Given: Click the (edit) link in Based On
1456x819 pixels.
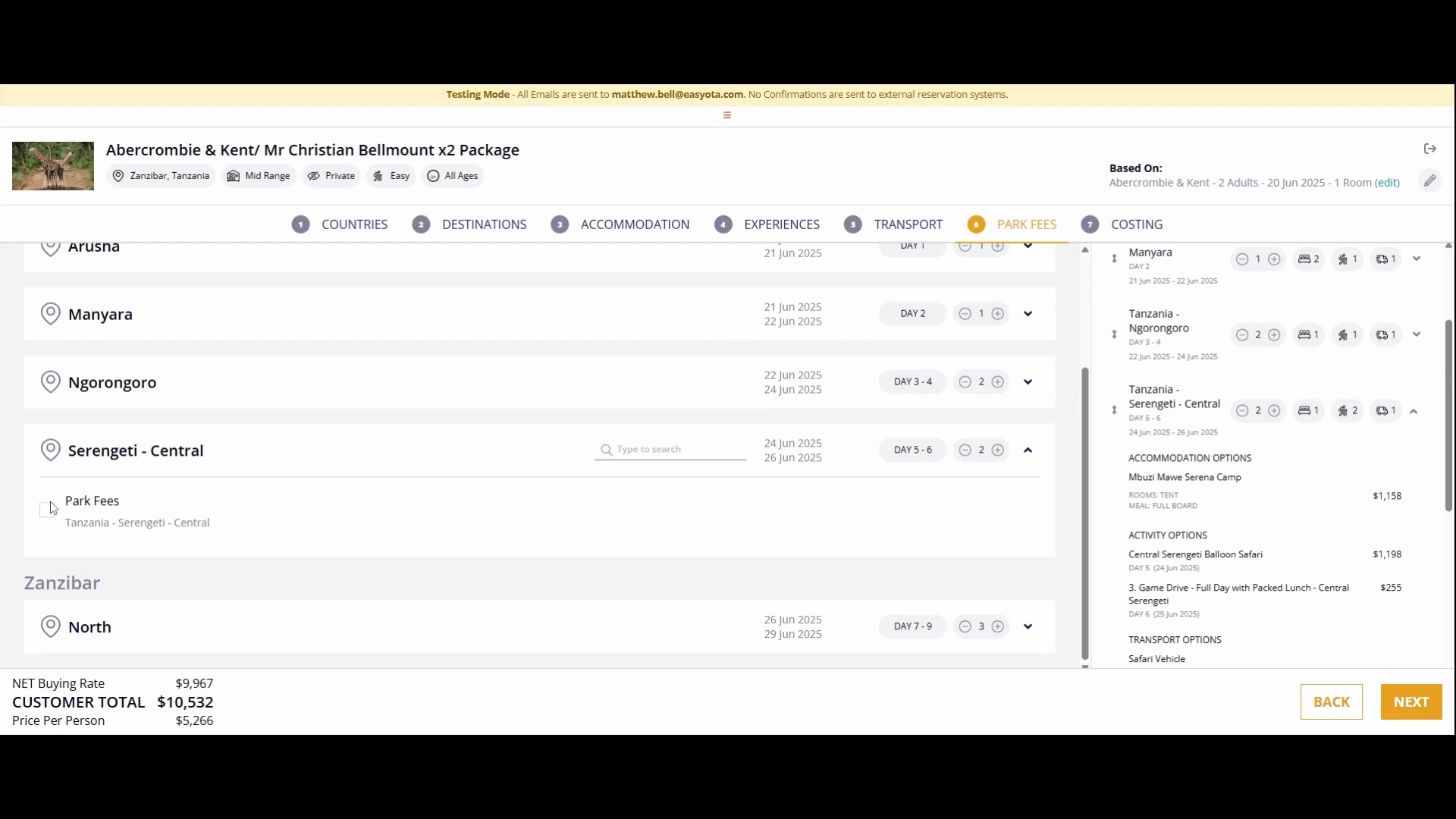Looking at the screenshot, I should pyautogui.click(x=1388, y=183).
